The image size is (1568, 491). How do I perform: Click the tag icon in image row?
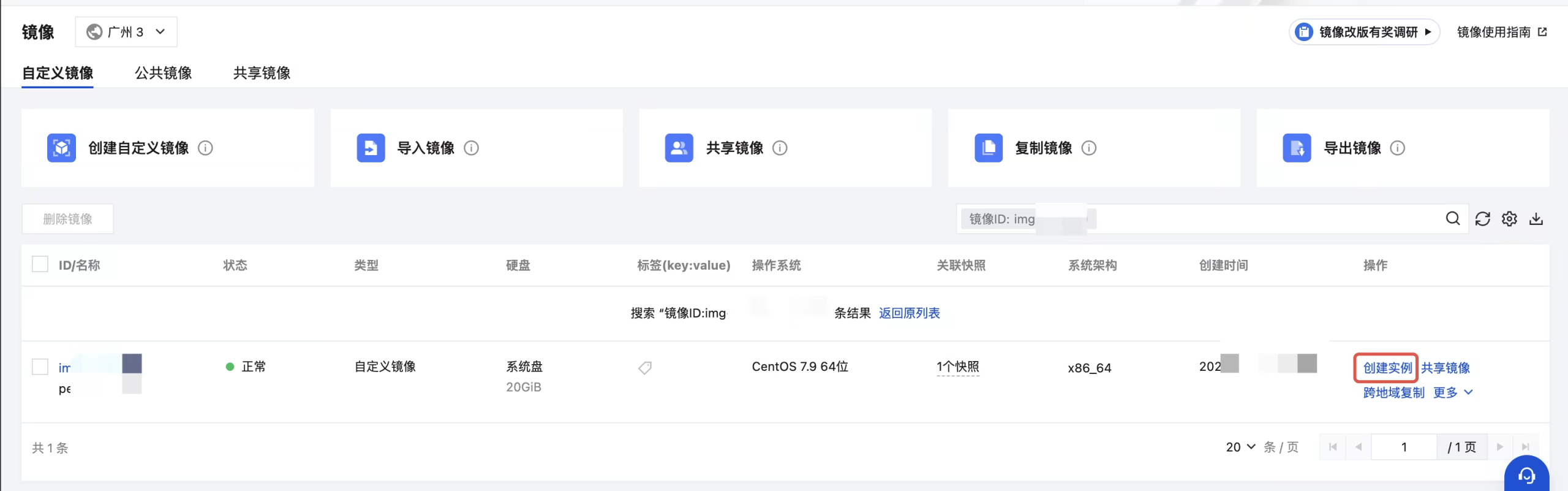tap(645, 368)
